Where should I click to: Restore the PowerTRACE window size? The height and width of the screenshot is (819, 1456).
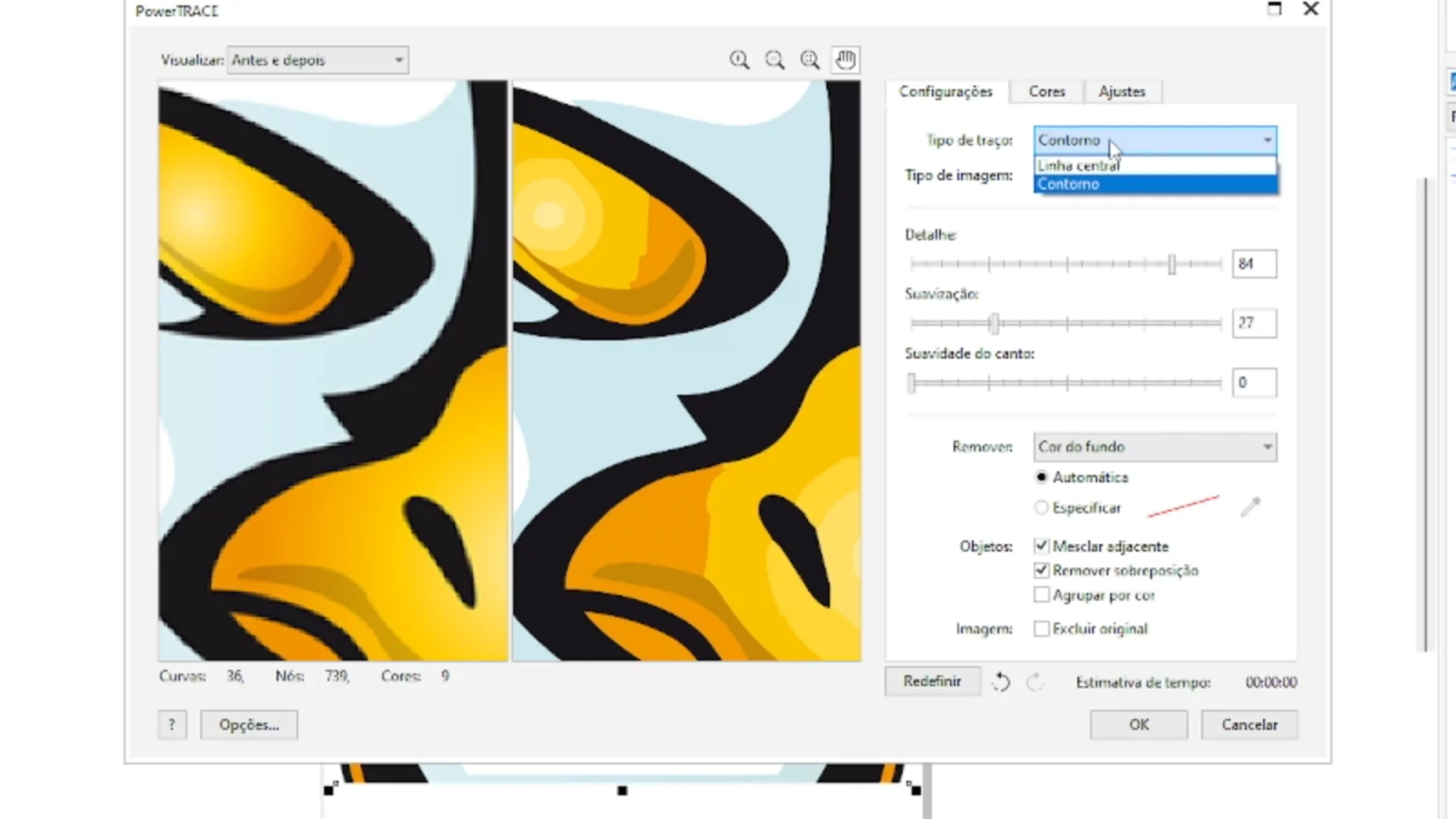click(1275, 9)
